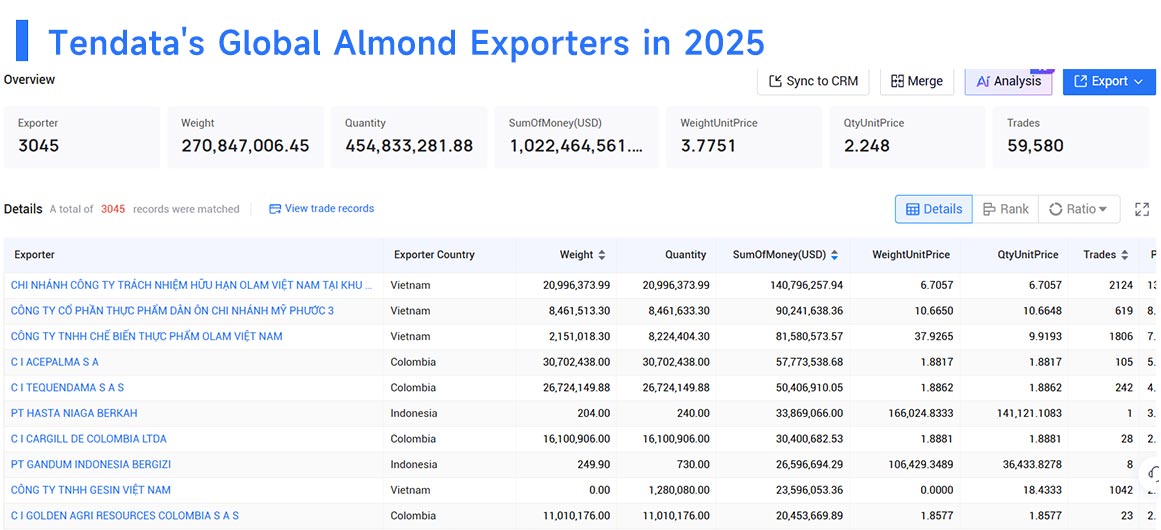This screenshot has width=1161, height=530.
Task: Click the Sync to CRM button
Action: [814, 81]
